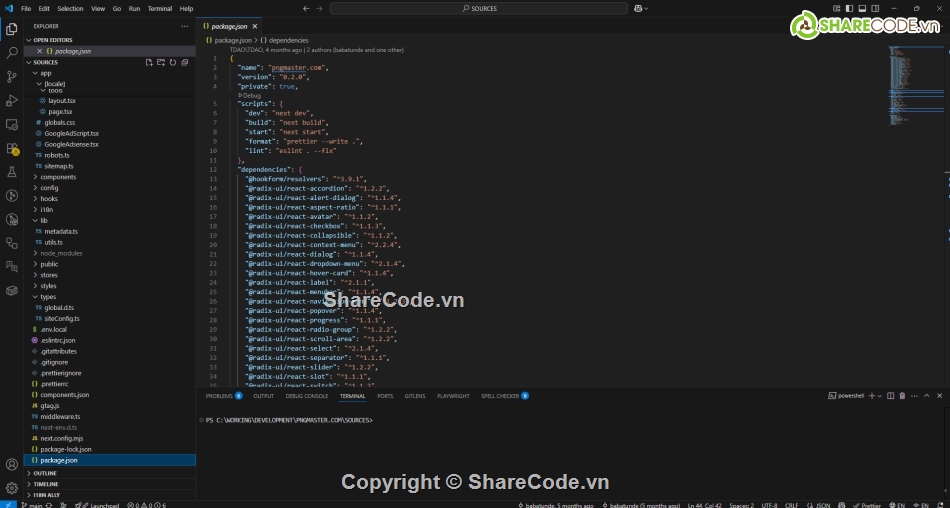
Task: Click the Debug codelens above scripts
Action: click(250, 96)
